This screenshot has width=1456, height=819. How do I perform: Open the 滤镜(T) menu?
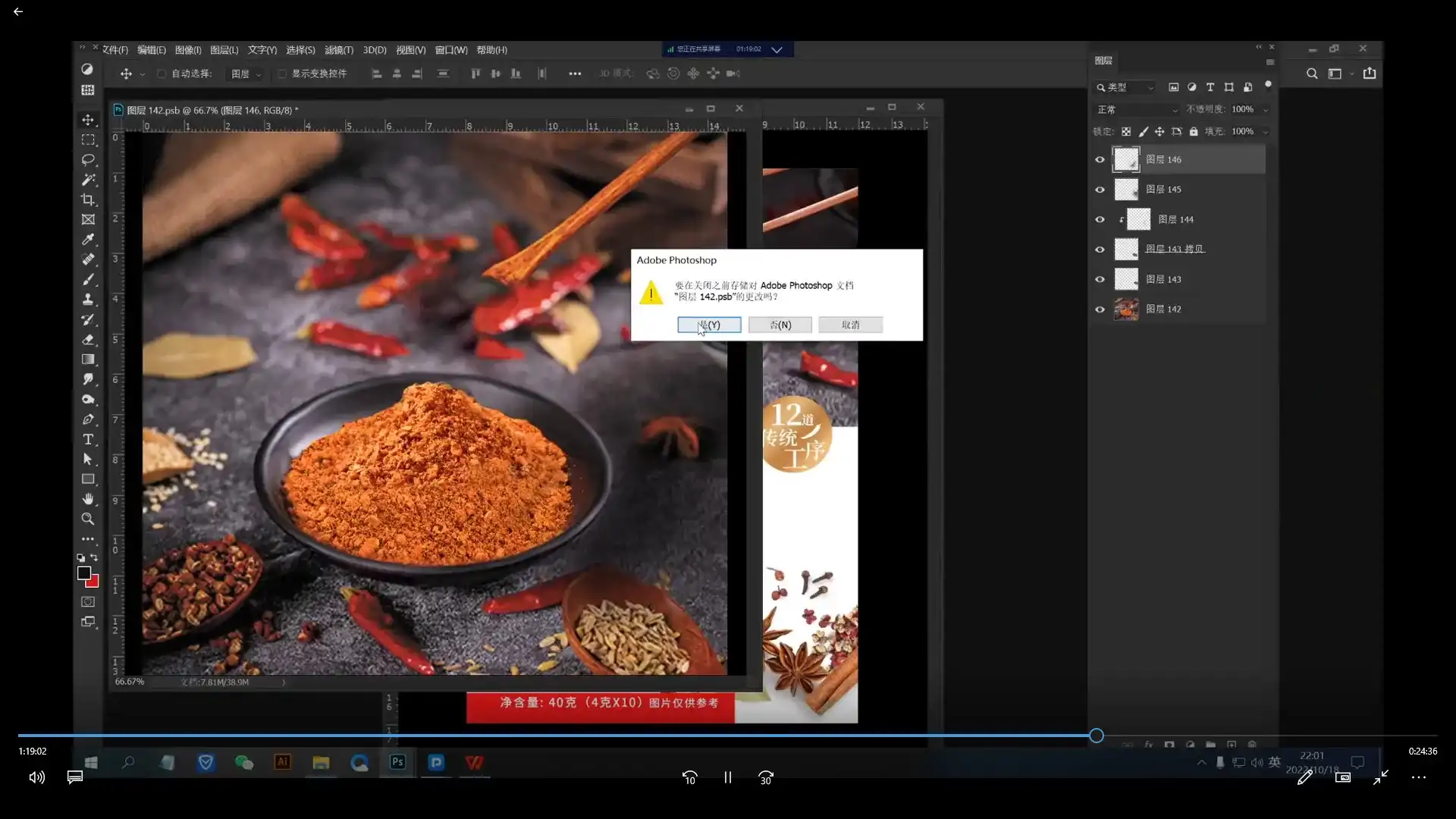(338, 50)
